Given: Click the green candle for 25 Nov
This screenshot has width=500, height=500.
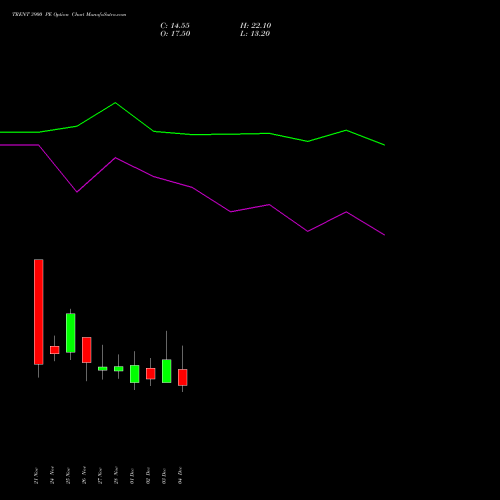Looking at the screenshot, I should coord(71,333).
